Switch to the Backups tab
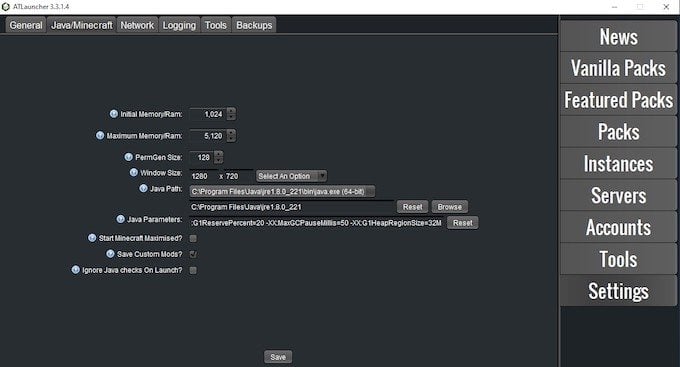The height and width of the screenshot is (367, 680). (254, 25)
